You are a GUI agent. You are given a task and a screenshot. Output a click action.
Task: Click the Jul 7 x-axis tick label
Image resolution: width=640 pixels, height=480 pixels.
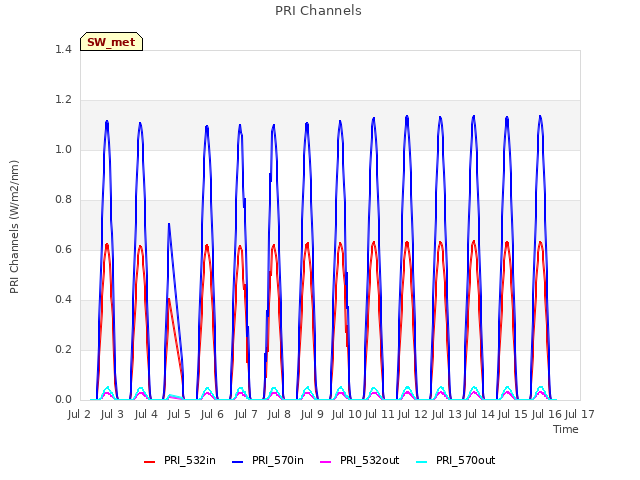coord(246,414)
